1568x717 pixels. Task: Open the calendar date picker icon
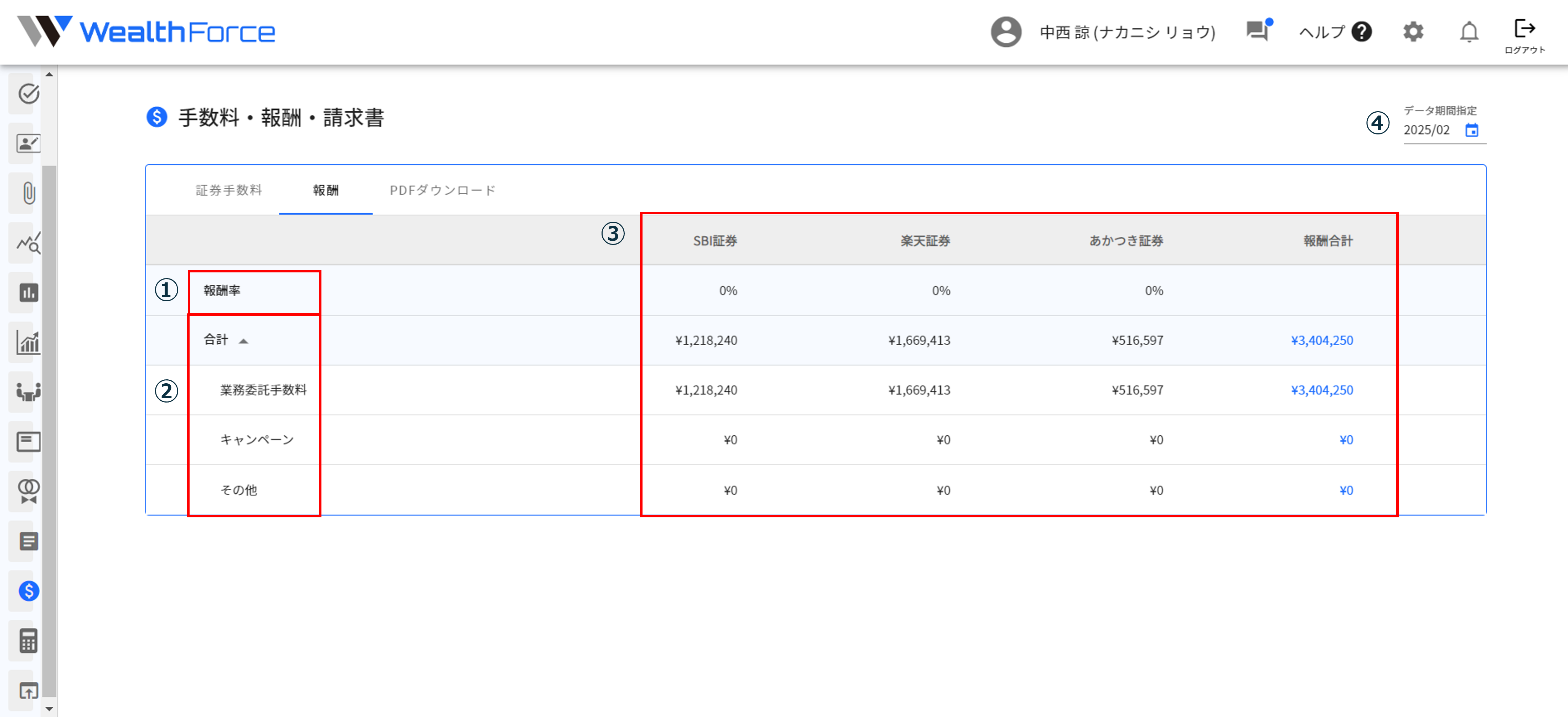[x=1471, y=130]
